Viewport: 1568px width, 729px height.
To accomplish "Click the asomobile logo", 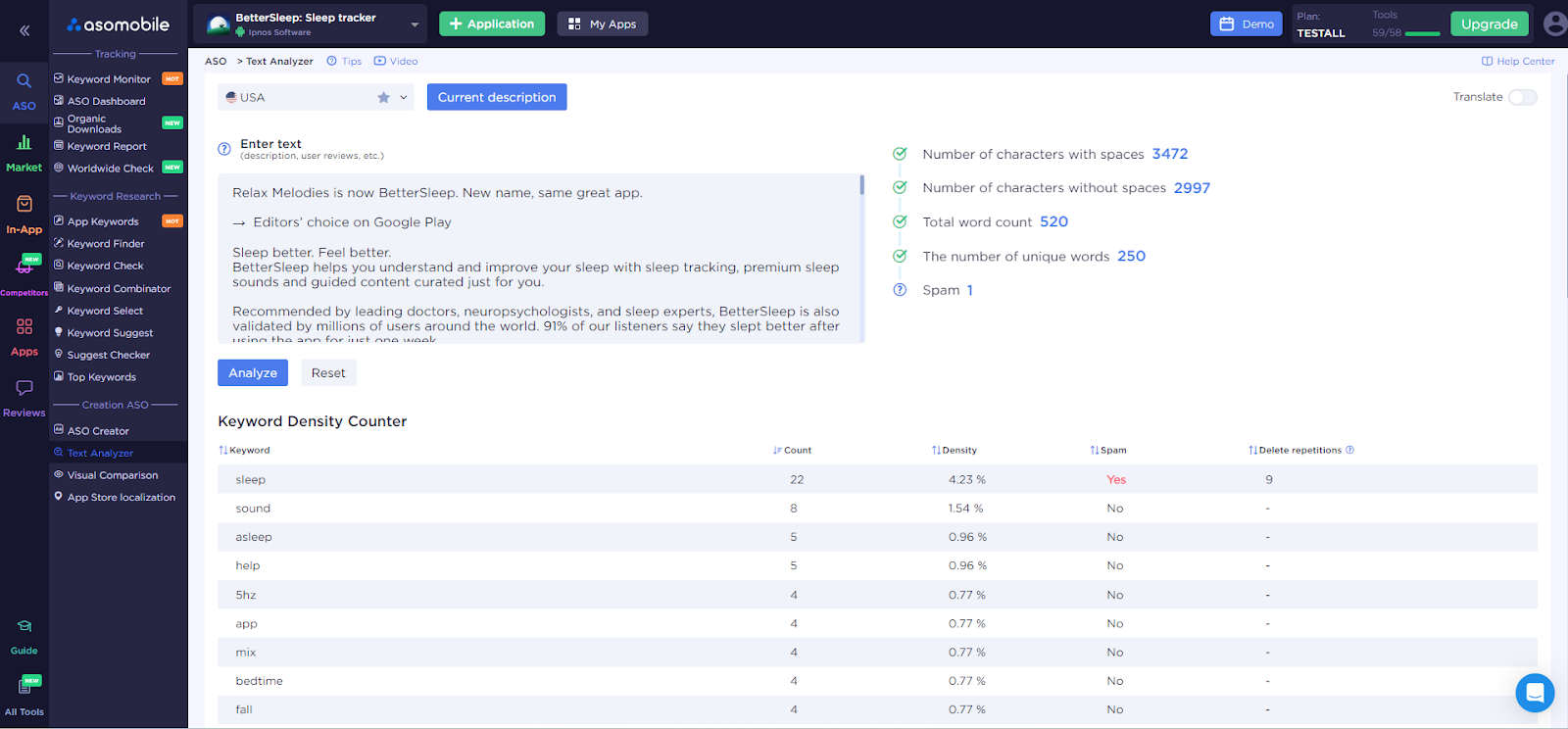I will coord(119,24).
